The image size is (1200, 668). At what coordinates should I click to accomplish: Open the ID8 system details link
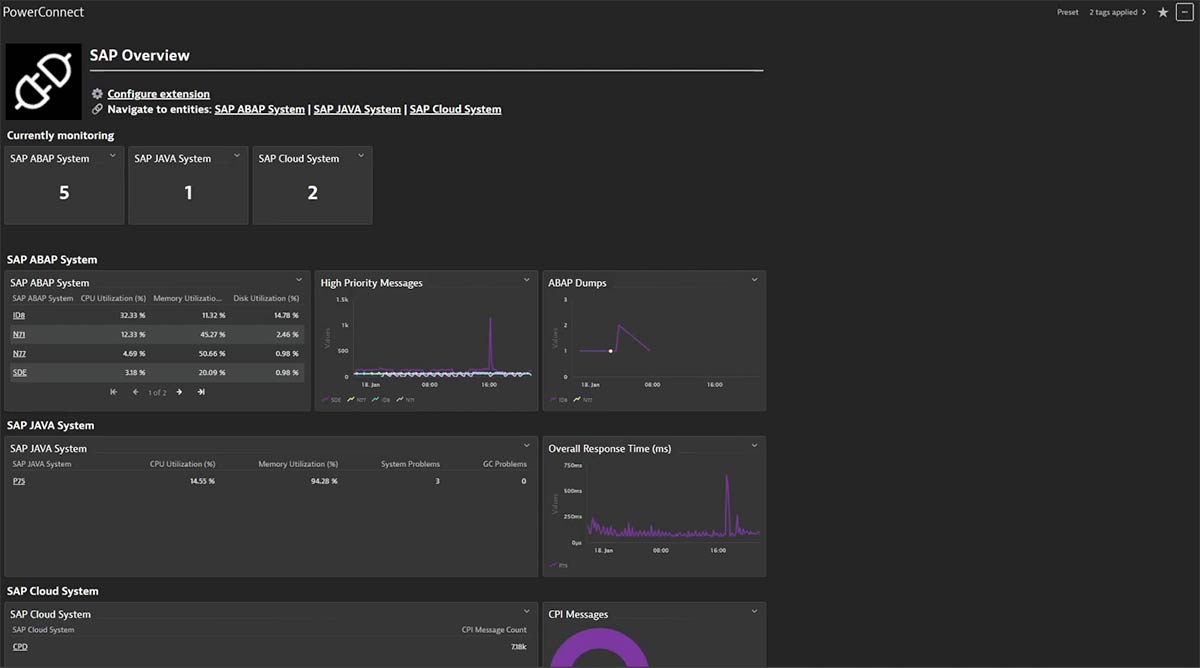point(18,315)
